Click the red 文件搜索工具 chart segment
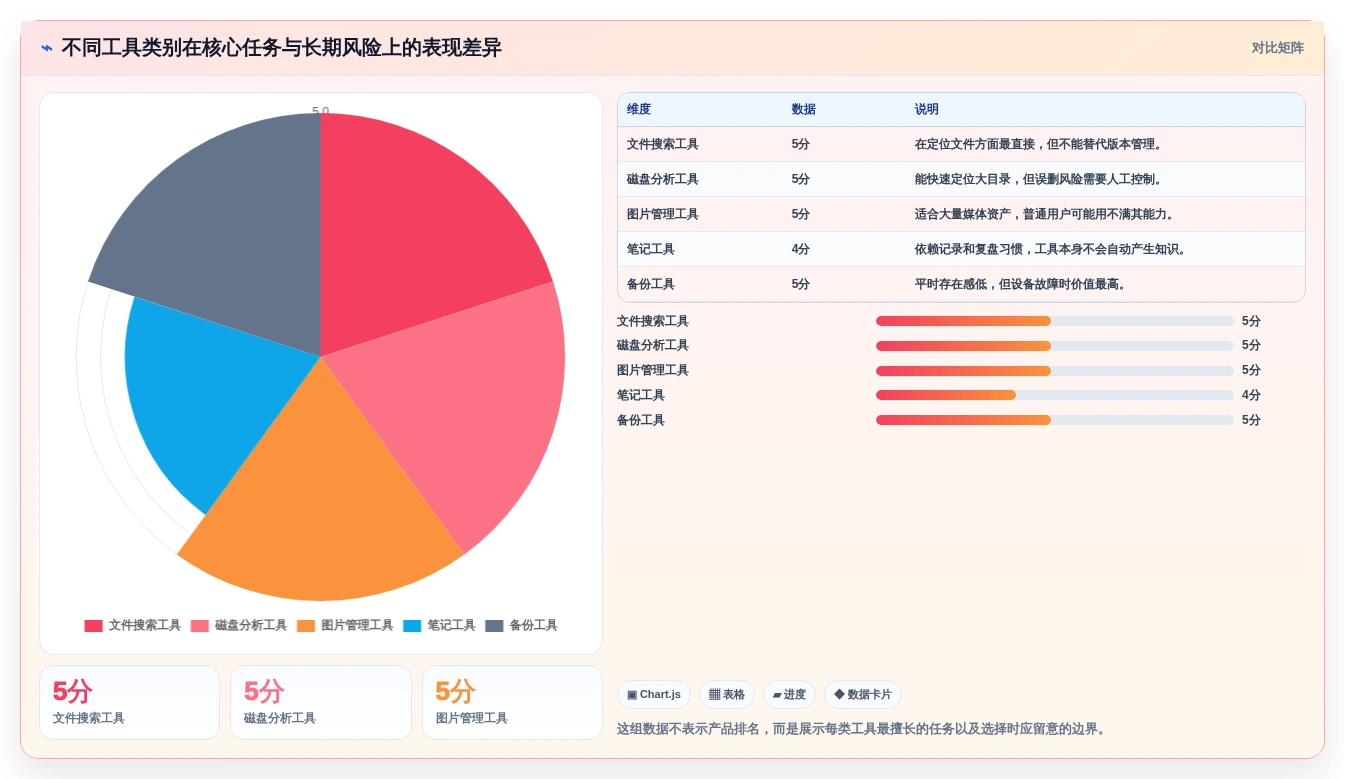1345x779 pixels. click(410, 230)
